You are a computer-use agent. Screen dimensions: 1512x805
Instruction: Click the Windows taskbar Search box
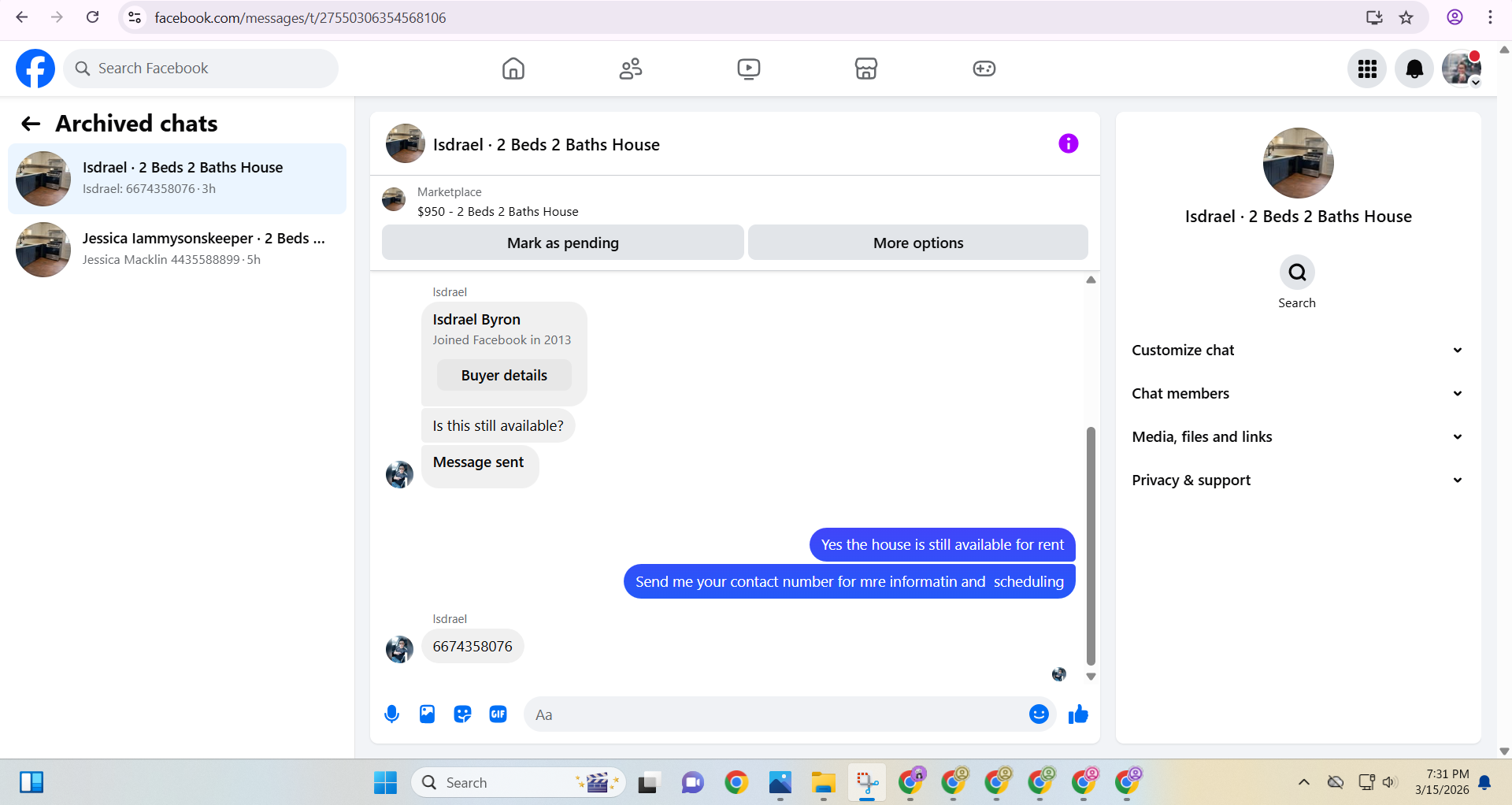point(518,782)
